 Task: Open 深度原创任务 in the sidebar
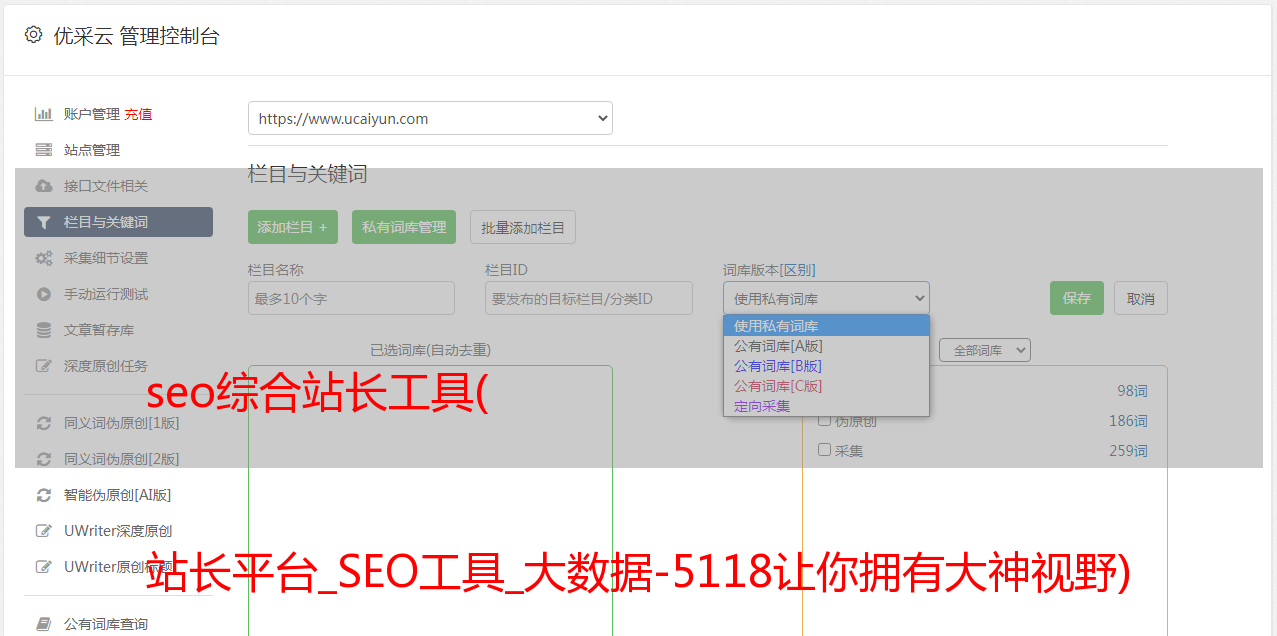[x=106, y=366]
